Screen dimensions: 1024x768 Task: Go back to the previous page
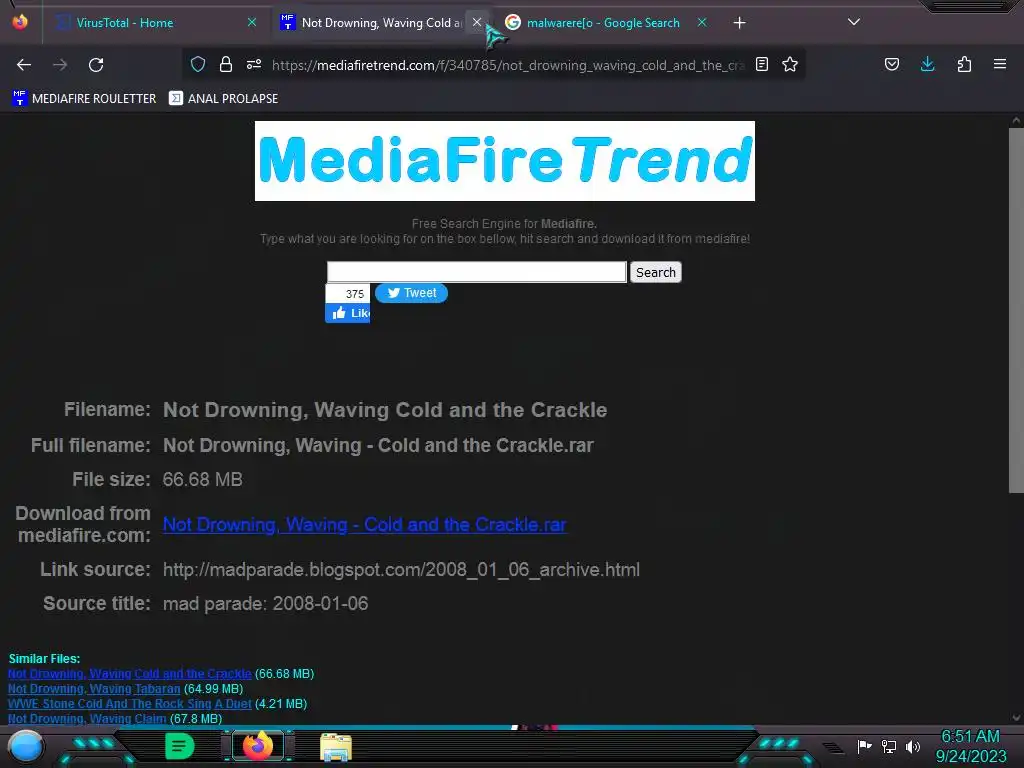click(24, 65)
